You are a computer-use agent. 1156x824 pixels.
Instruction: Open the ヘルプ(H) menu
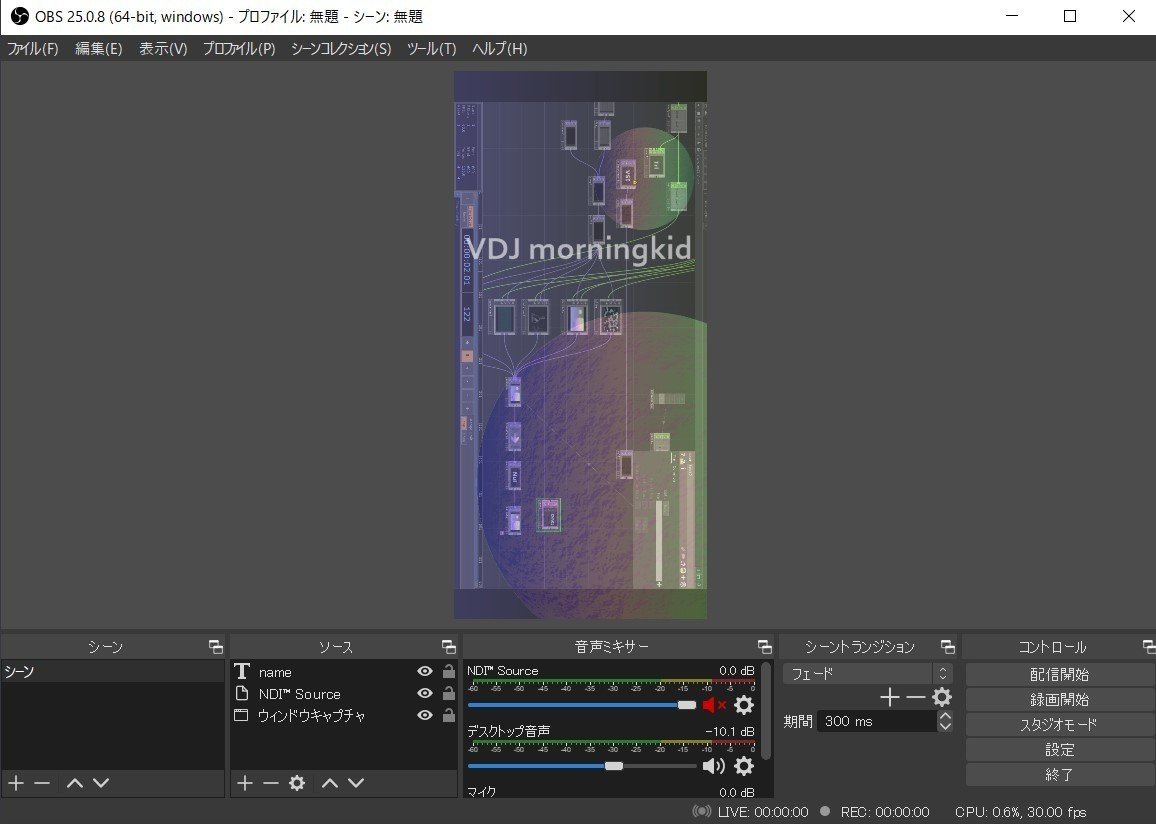pos(499,49)
